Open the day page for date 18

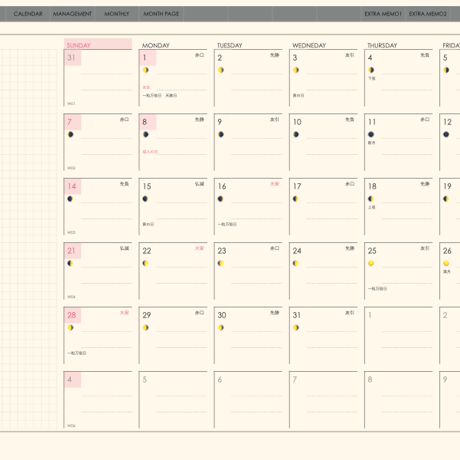click(x=372, y=186)
